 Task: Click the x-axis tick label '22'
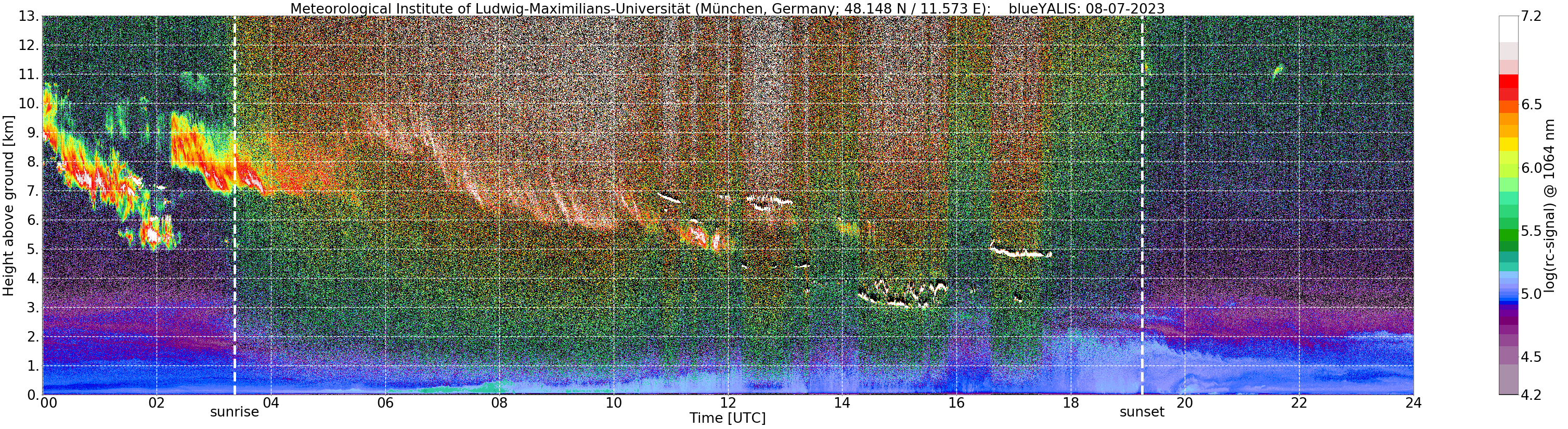tap(1299, 403)
